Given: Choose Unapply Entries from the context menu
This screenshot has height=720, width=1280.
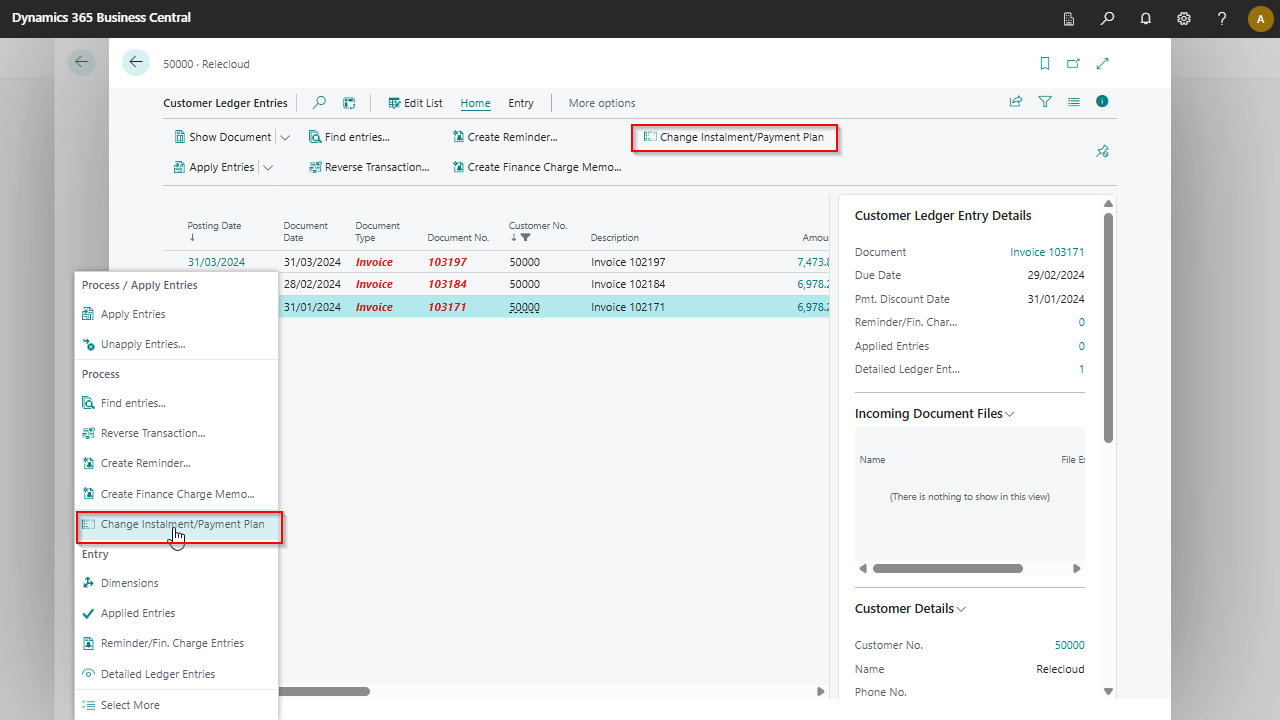Looking at the screenshot, I should tap(176, 344).
